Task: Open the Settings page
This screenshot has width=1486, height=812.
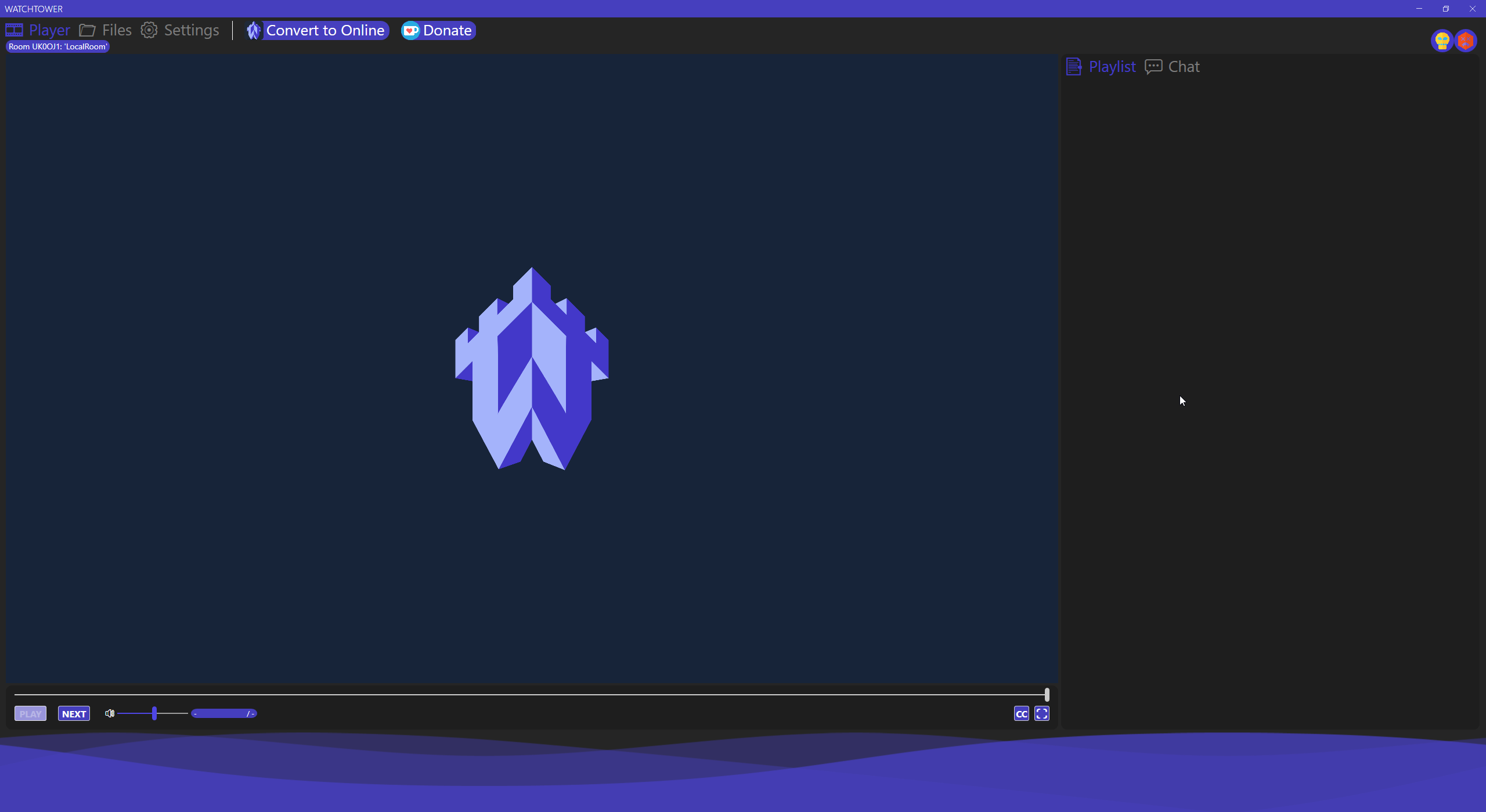Action: (x=192, y=30)
